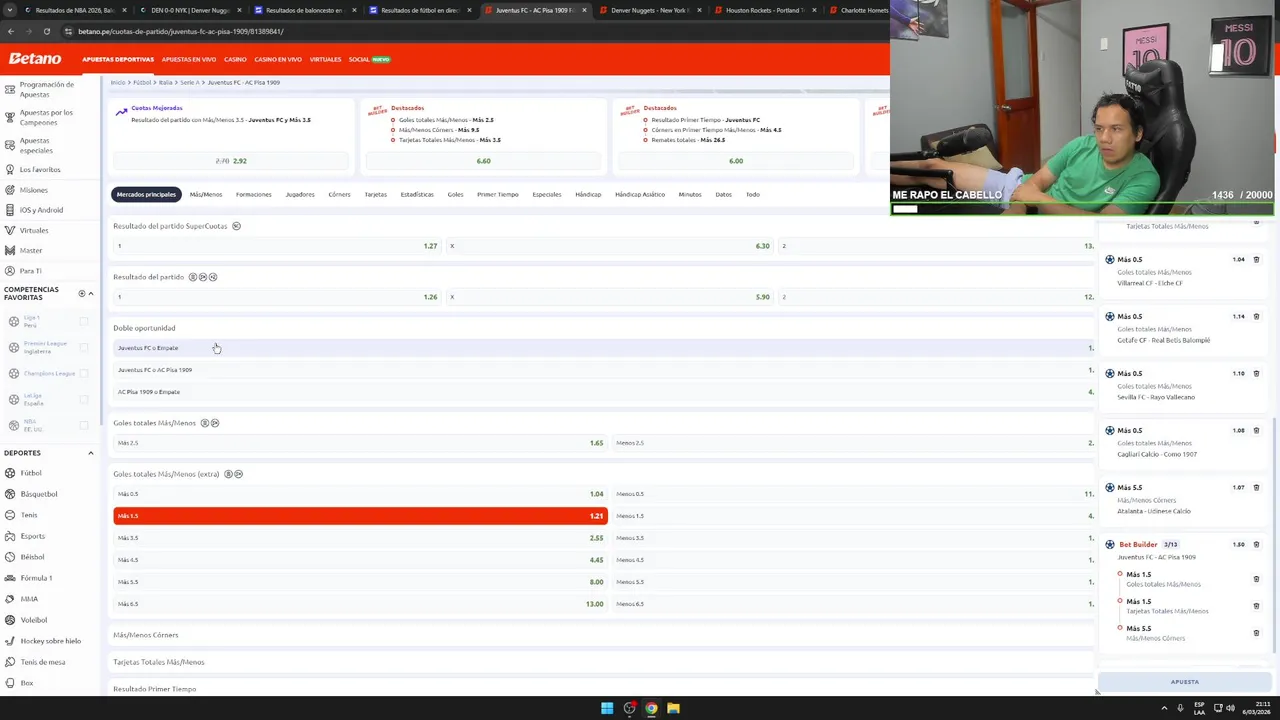Switch to Denver Nuggets - New York browser tab
Screen dimensions: 1280x720
[649, 10]
